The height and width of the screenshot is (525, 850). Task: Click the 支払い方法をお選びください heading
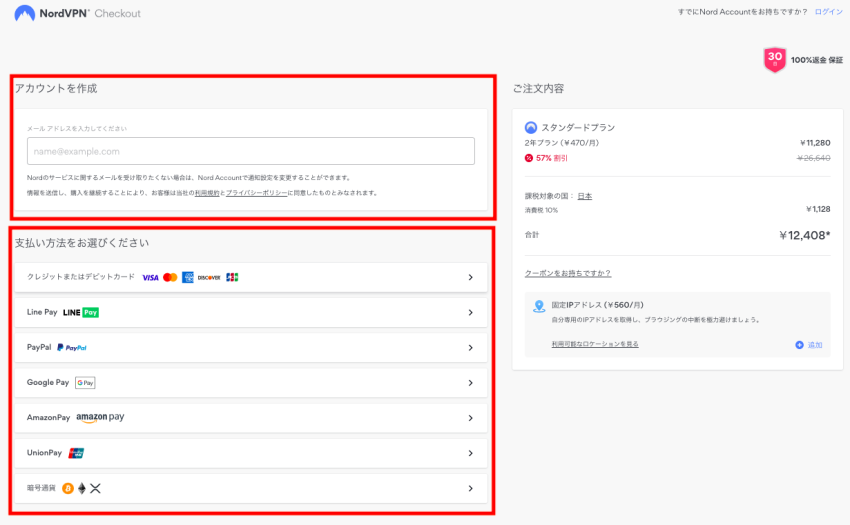point(82,242)
